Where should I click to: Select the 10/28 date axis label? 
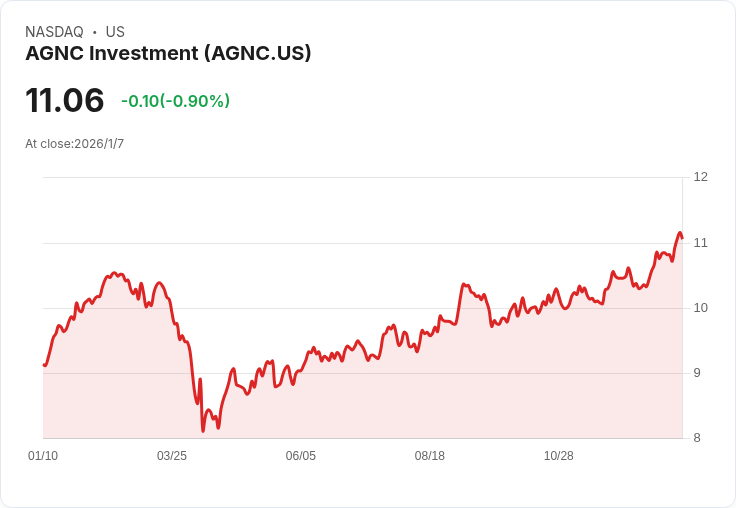559,456
